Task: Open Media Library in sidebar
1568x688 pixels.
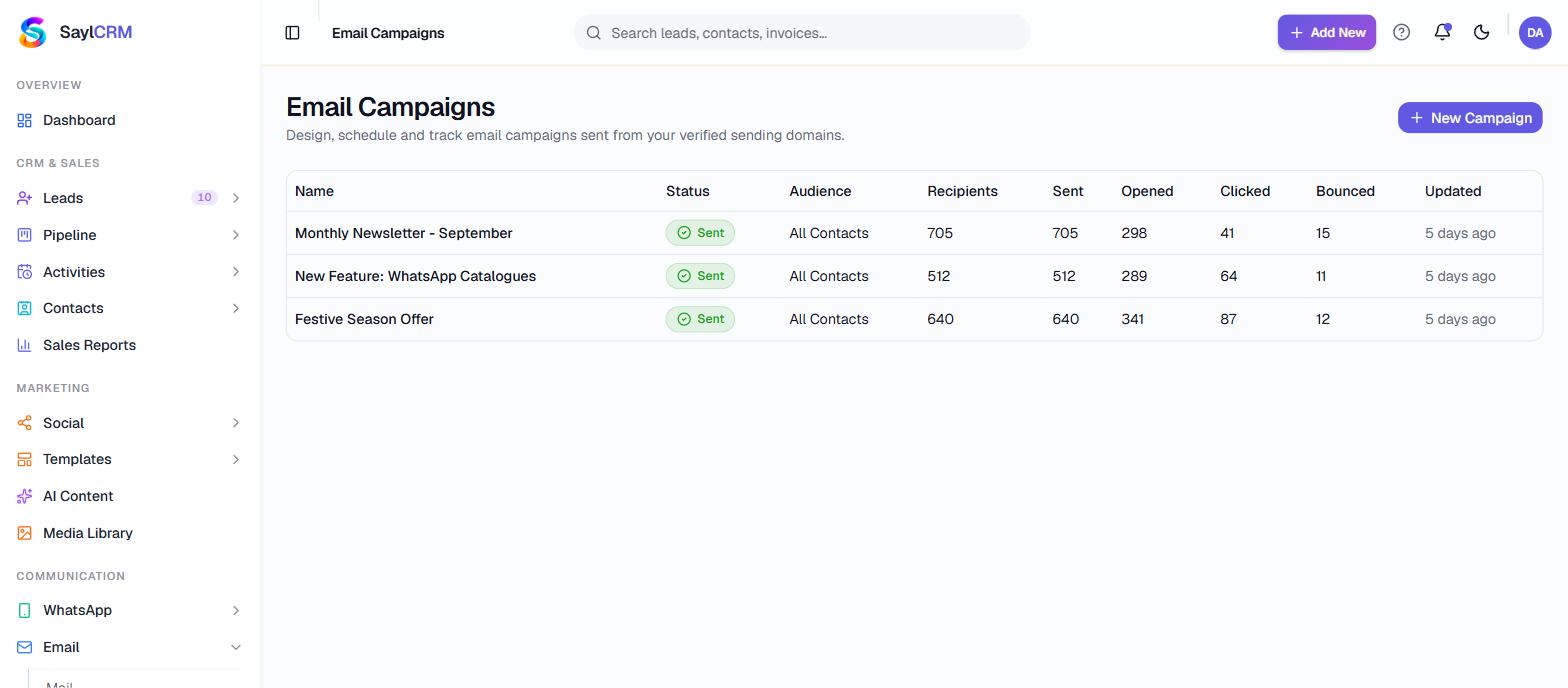Action: pyautogui.click(x=130, y=533)
